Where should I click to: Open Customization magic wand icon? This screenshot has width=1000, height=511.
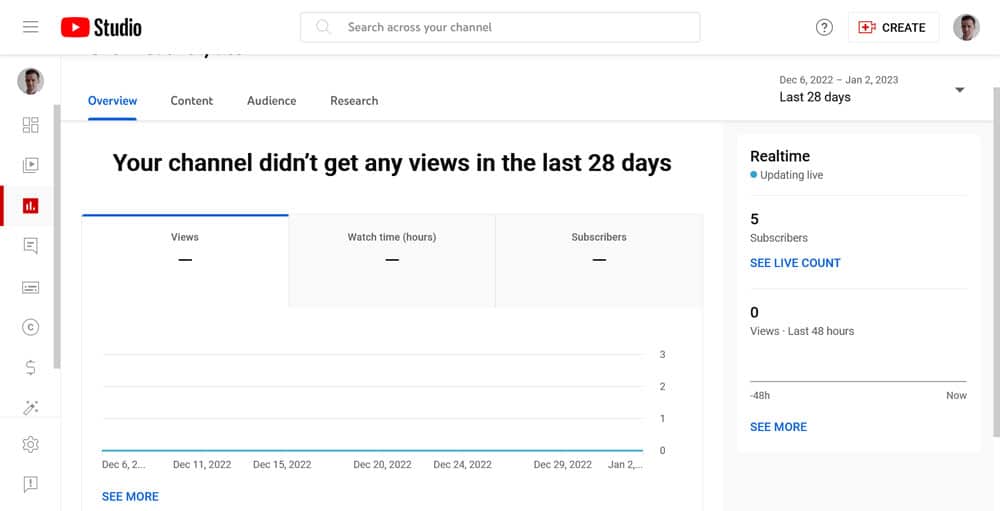click(x=30, y=407)
